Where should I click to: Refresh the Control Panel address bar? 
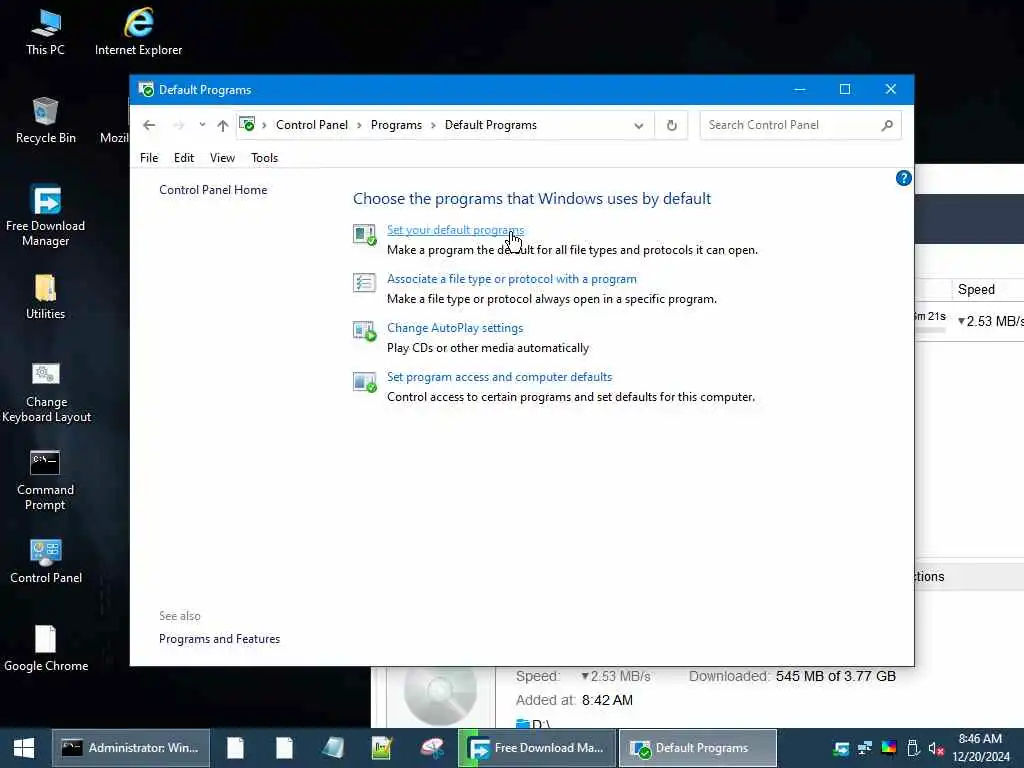click(x=671, y=125)
